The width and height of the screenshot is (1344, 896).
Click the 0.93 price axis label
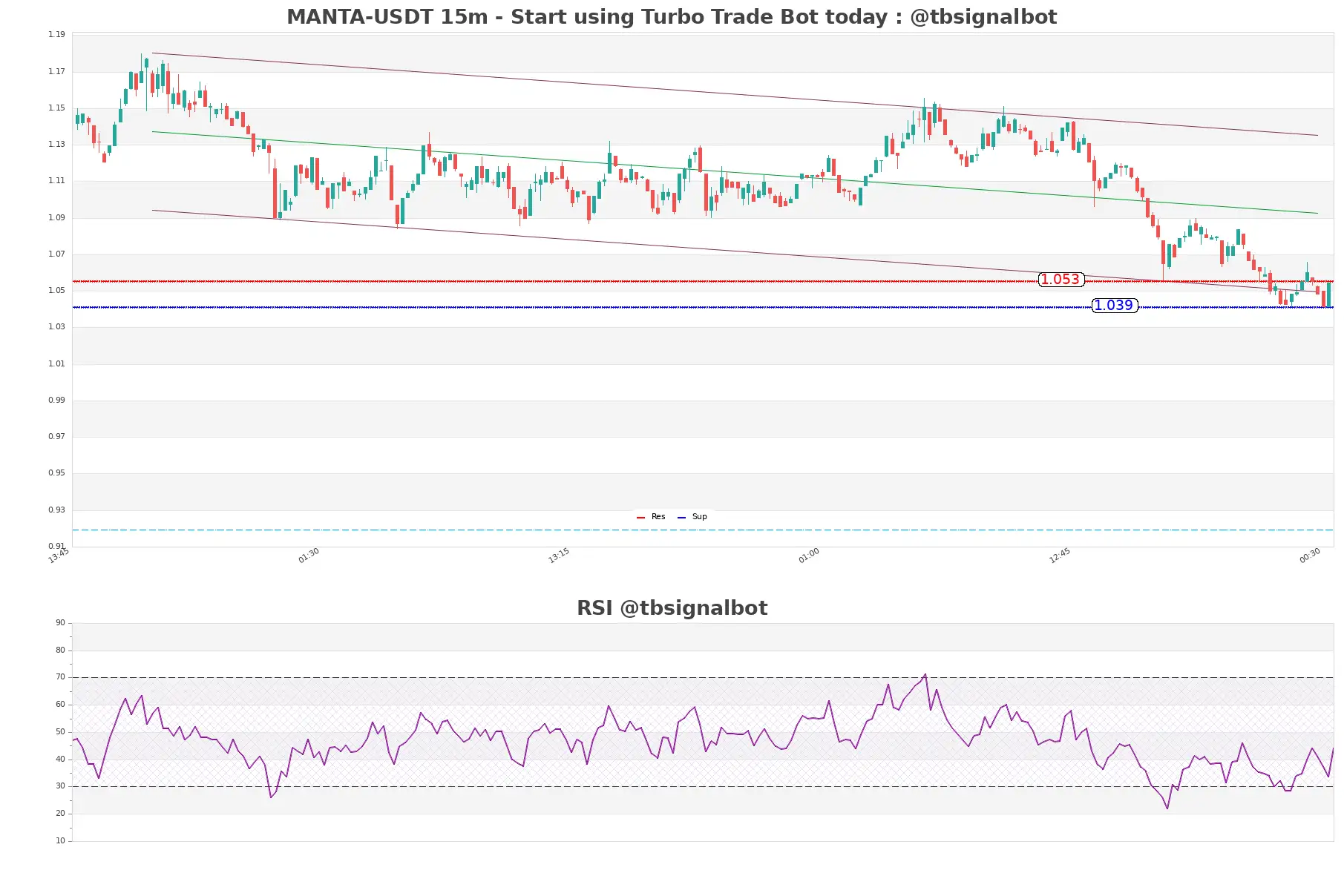[x=56, y=510]
